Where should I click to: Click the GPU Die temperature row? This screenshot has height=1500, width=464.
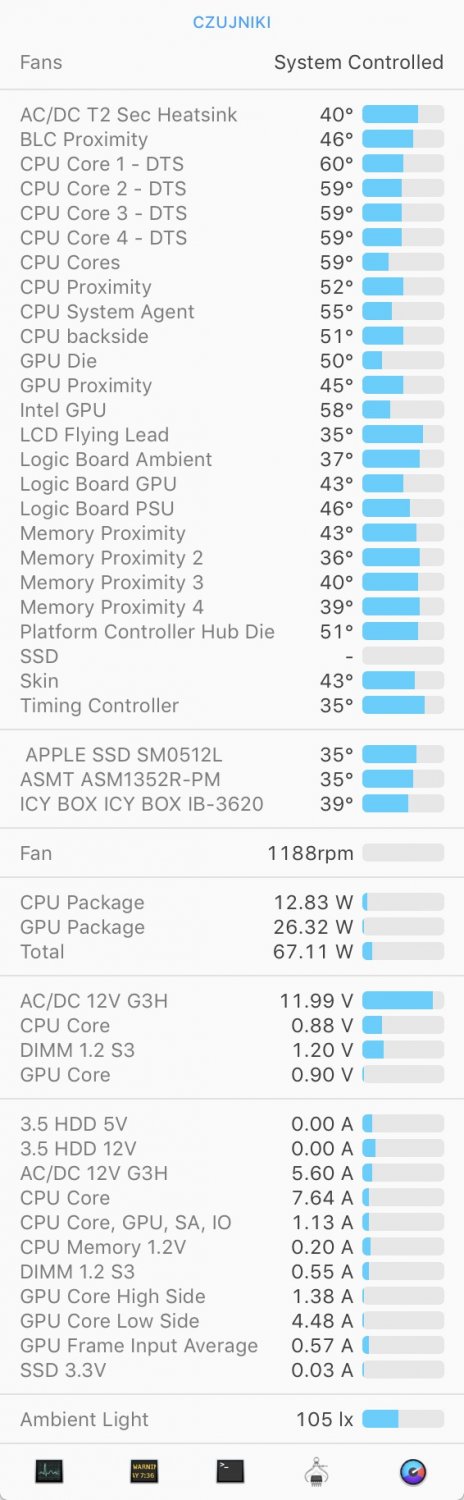232,361
